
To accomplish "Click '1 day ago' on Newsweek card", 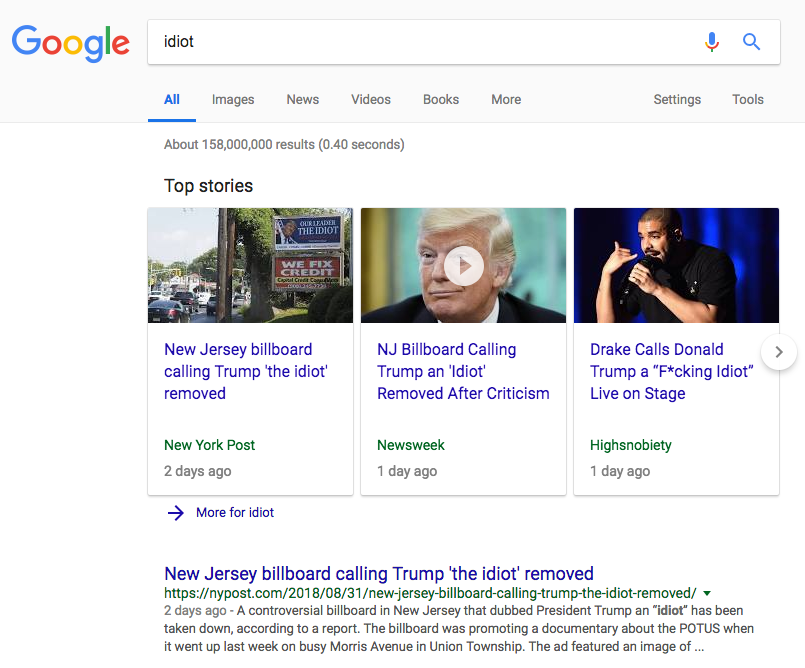I will tap(407, 471).
